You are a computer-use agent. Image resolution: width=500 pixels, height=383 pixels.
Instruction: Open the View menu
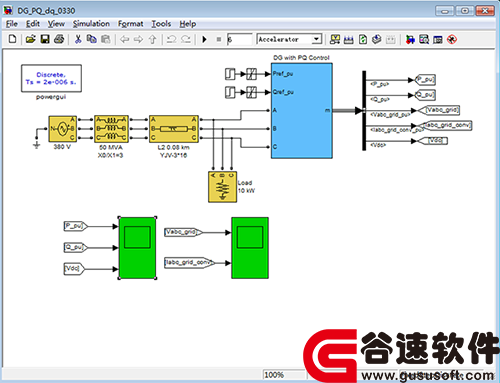click(x=56, y=24)
